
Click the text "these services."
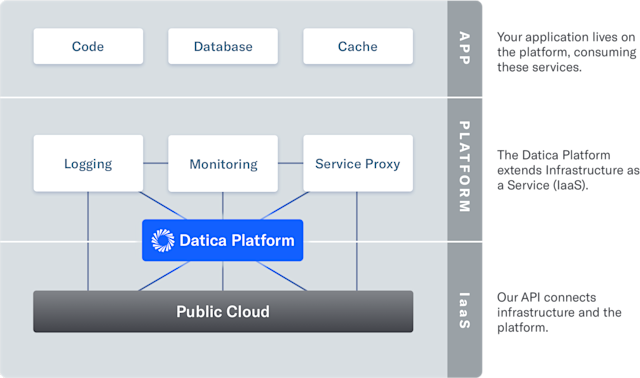pyautogui.click(x=539, y=67)
